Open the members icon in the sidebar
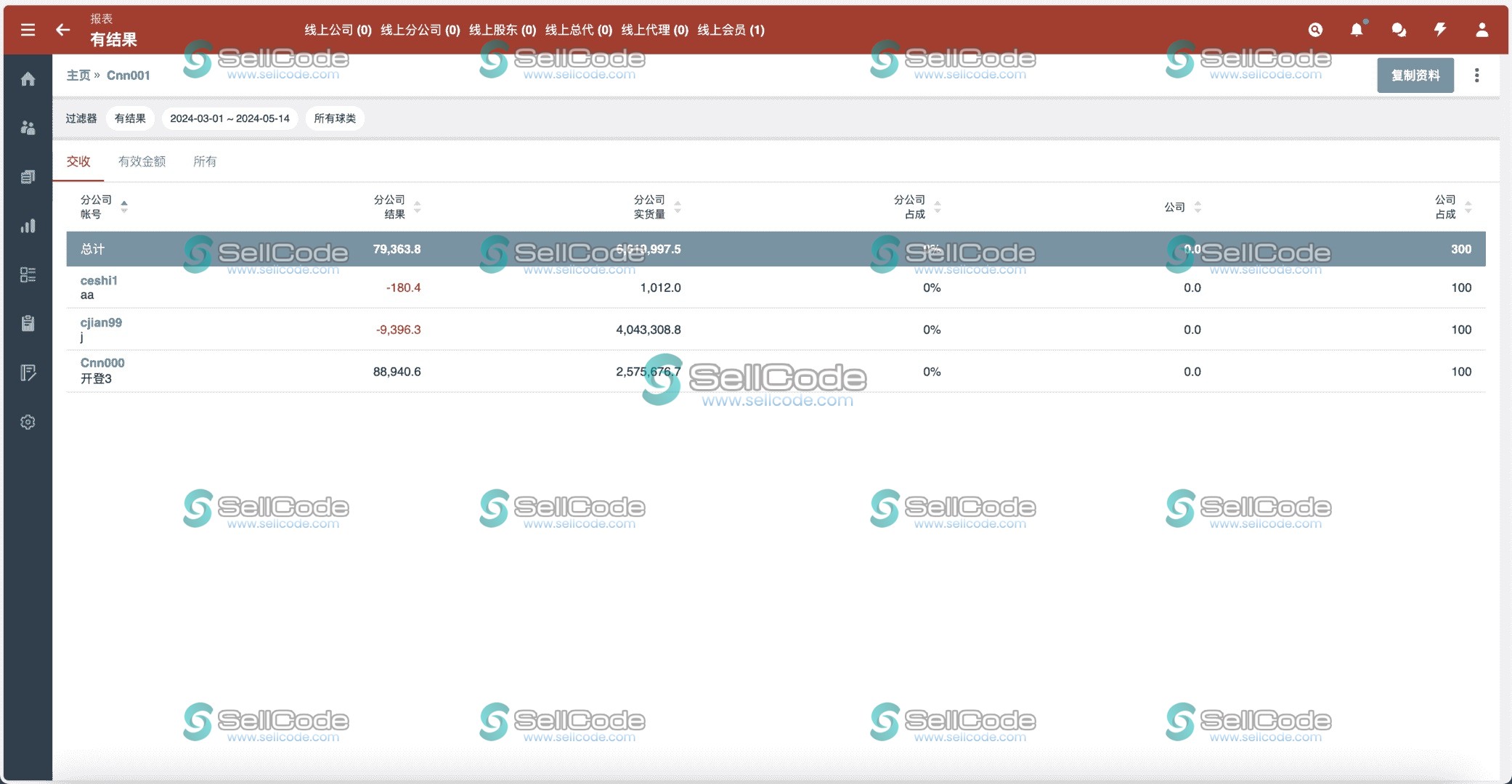1512x784 pixels. click(28, 127)
